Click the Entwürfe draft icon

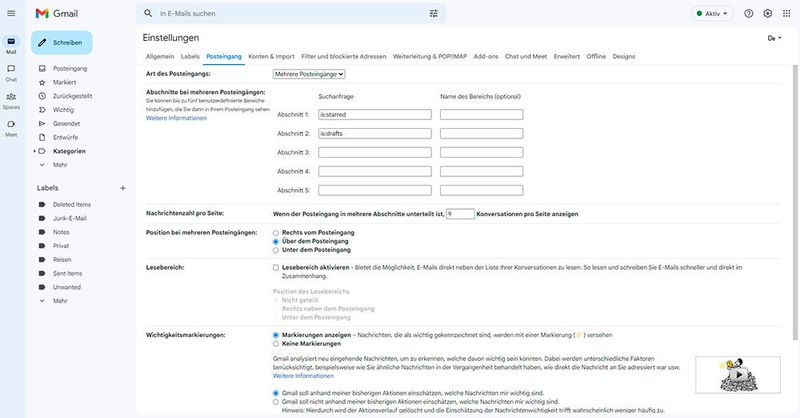[42, 137]
